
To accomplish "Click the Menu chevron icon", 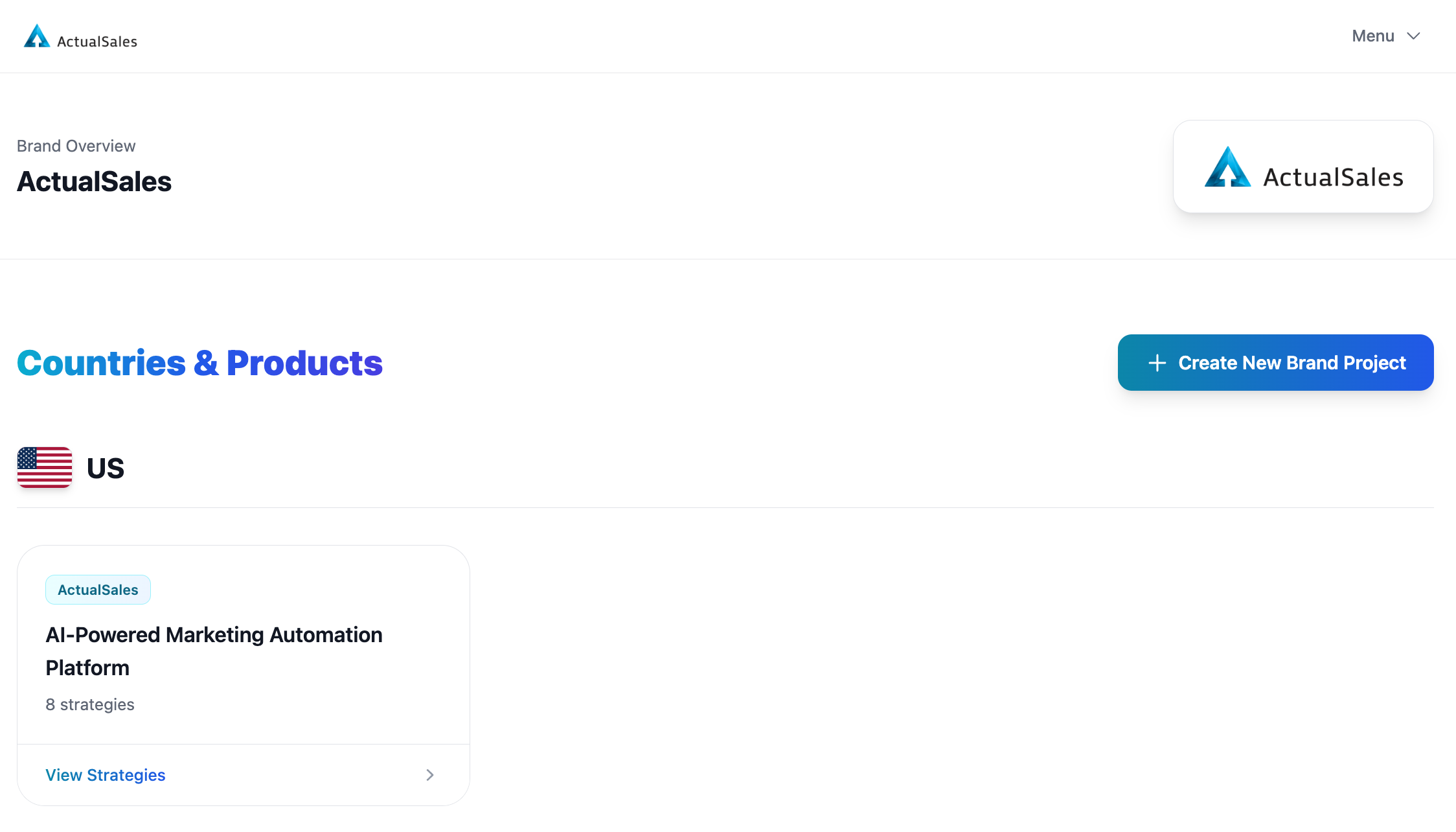I will (x=1413, y=36).
